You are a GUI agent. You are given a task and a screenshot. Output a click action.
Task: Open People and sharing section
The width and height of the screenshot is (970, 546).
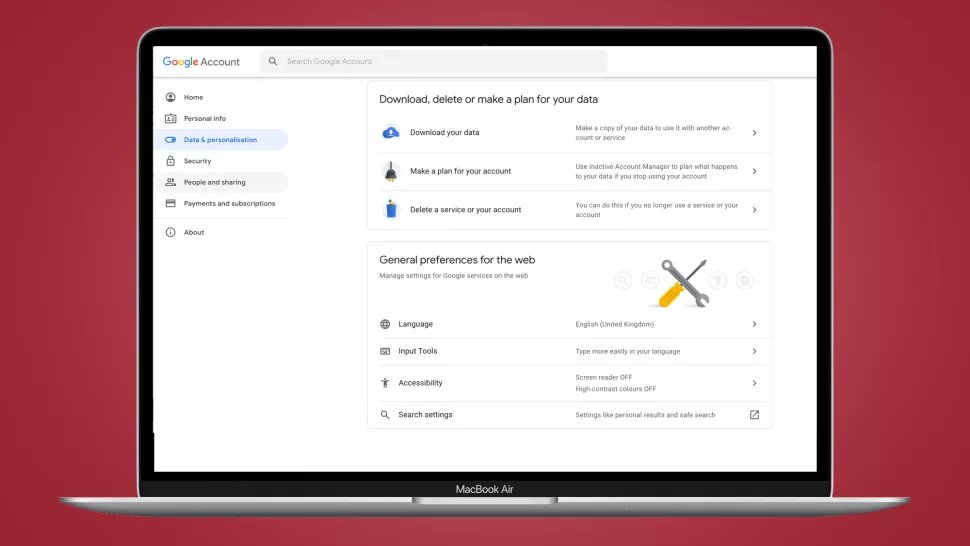pos(221,182)
